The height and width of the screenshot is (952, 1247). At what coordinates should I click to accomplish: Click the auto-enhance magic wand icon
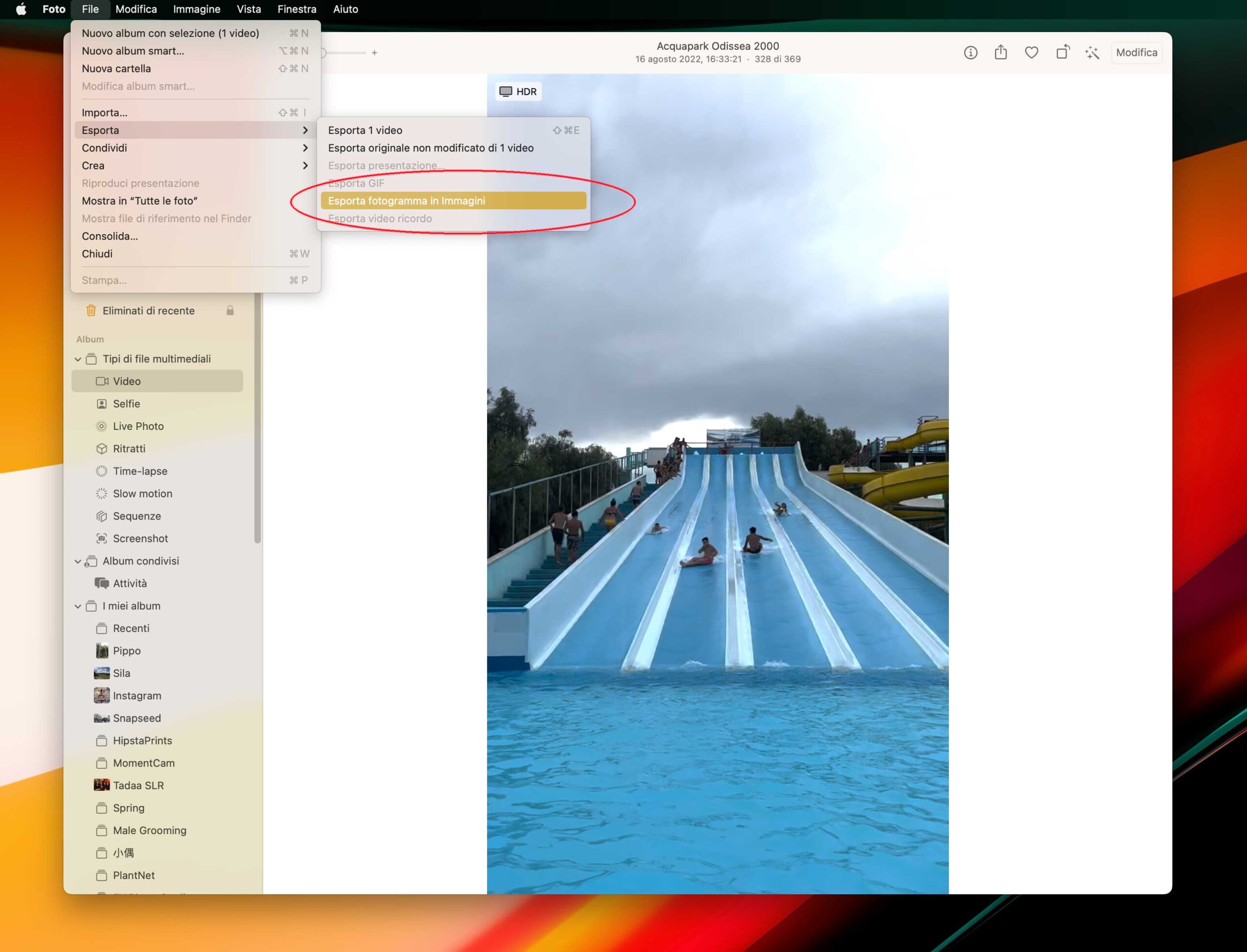pyautogui.click(x=1092, y=53)
